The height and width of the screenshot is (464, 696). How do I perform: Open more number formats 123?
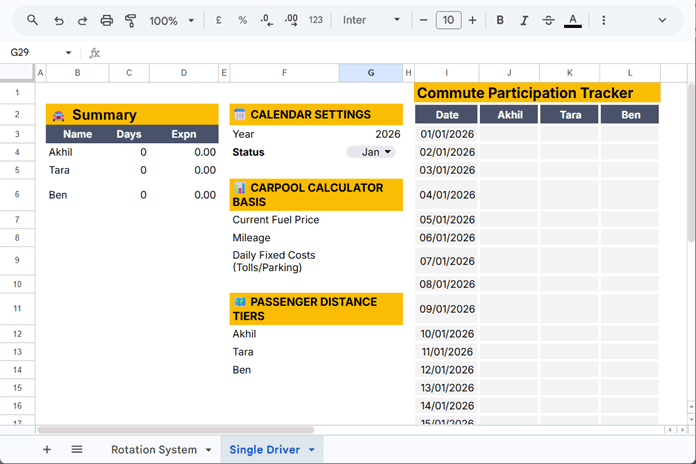tap(316, 20)
